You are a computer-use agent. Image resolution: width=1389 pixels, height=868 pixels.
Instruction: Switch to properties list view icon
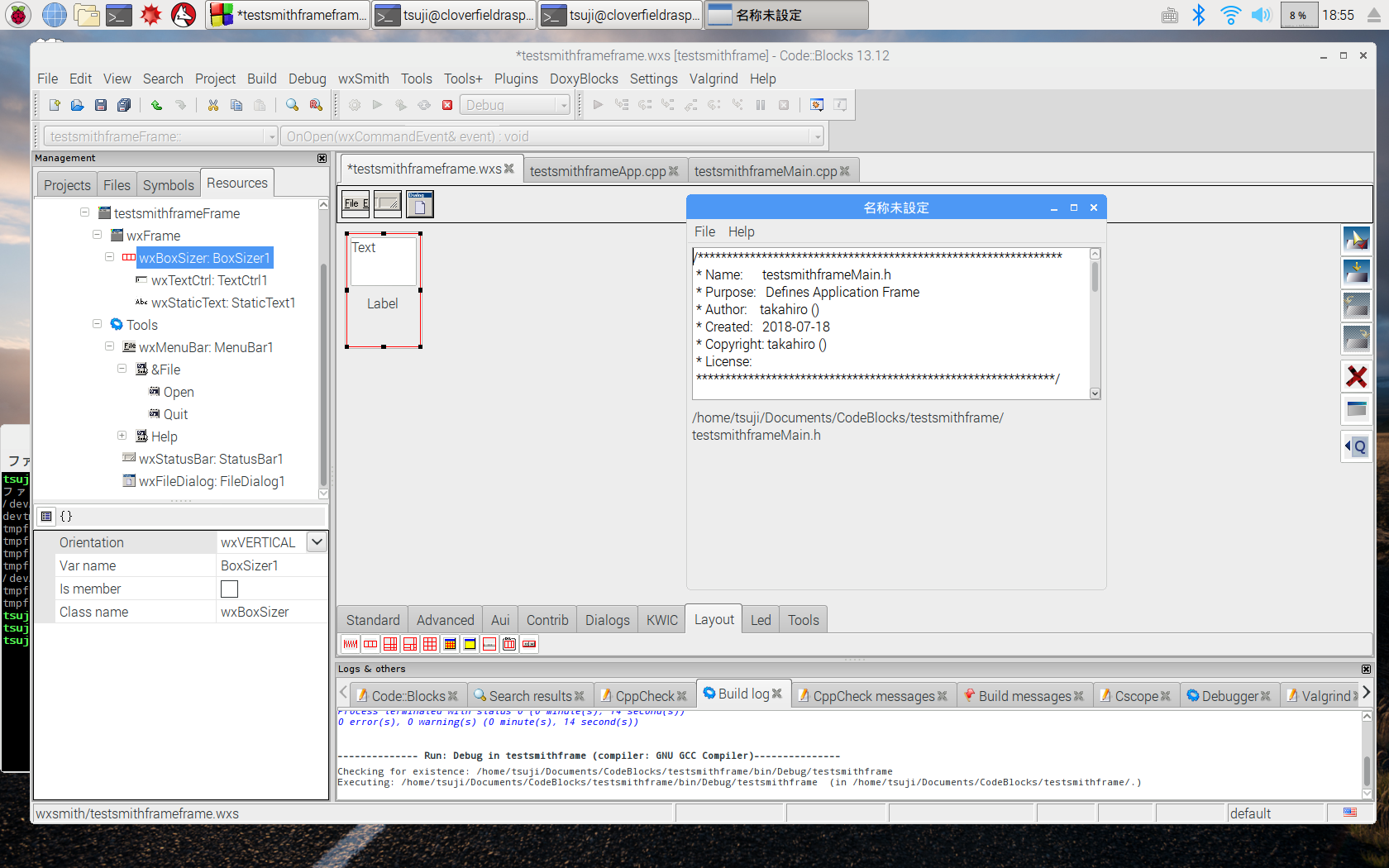click(46, 516)
